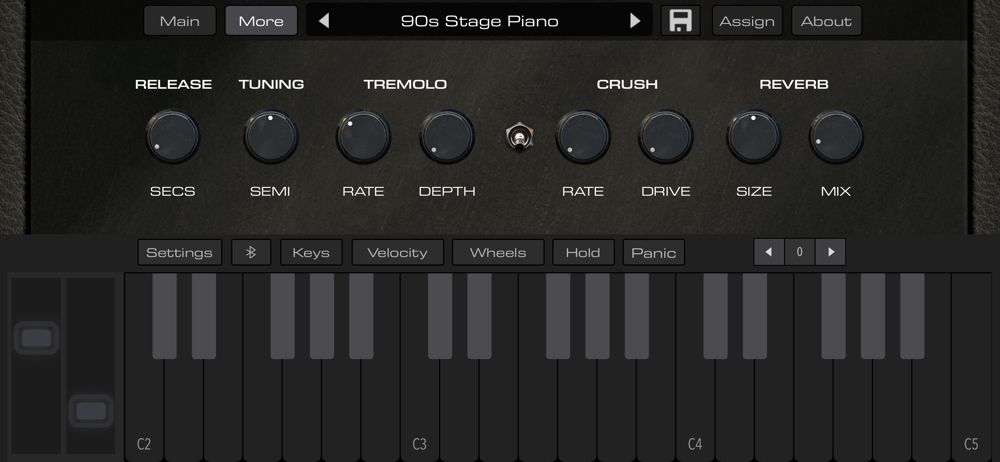The image size is (1000, 462).
Task: Click the Crush Rate knob
Action: [x=582, y=137]
